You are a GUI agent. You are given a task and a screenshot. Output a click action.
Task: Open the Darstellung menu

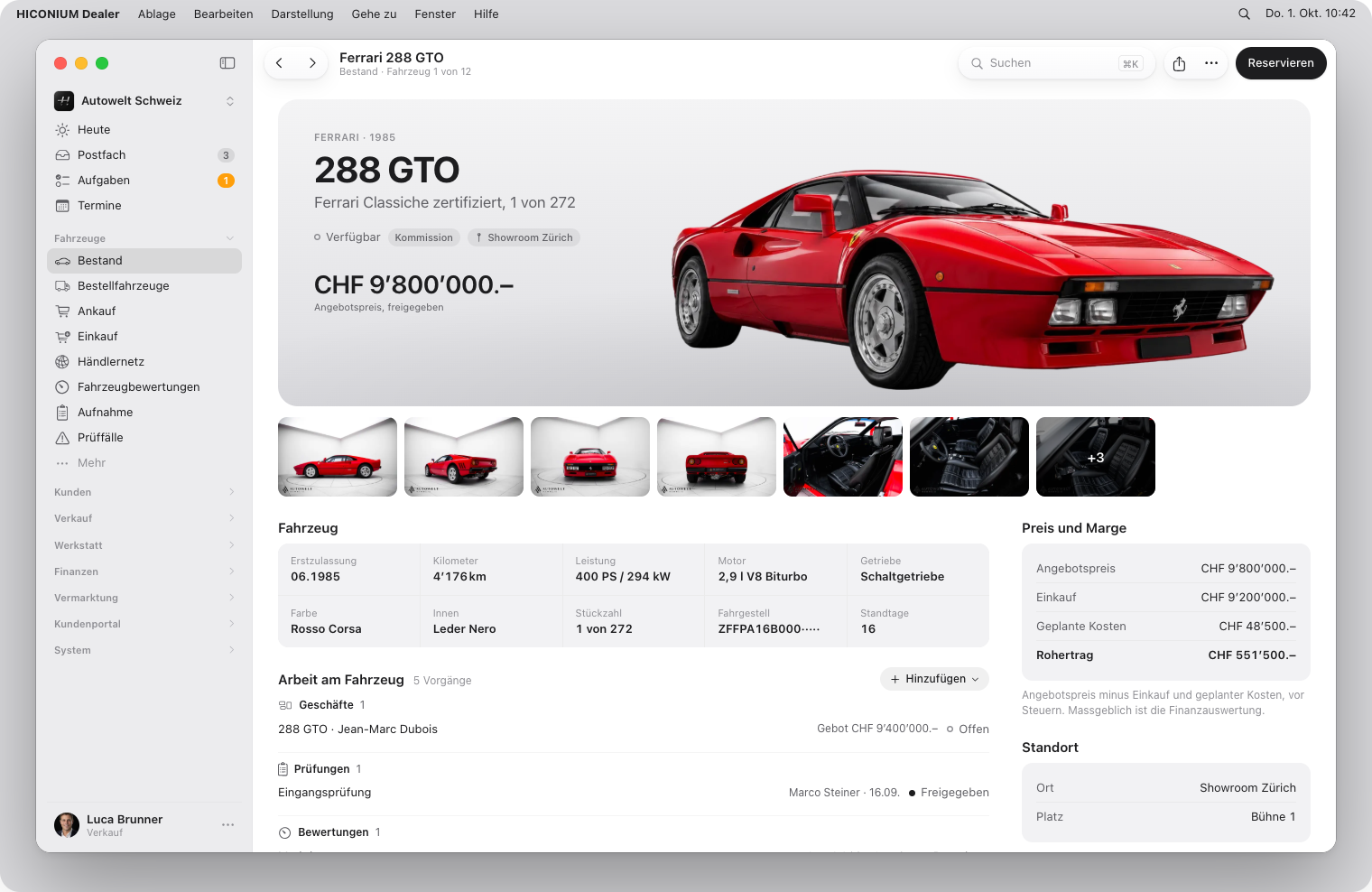pyautogui.click(x=302, y=14)
